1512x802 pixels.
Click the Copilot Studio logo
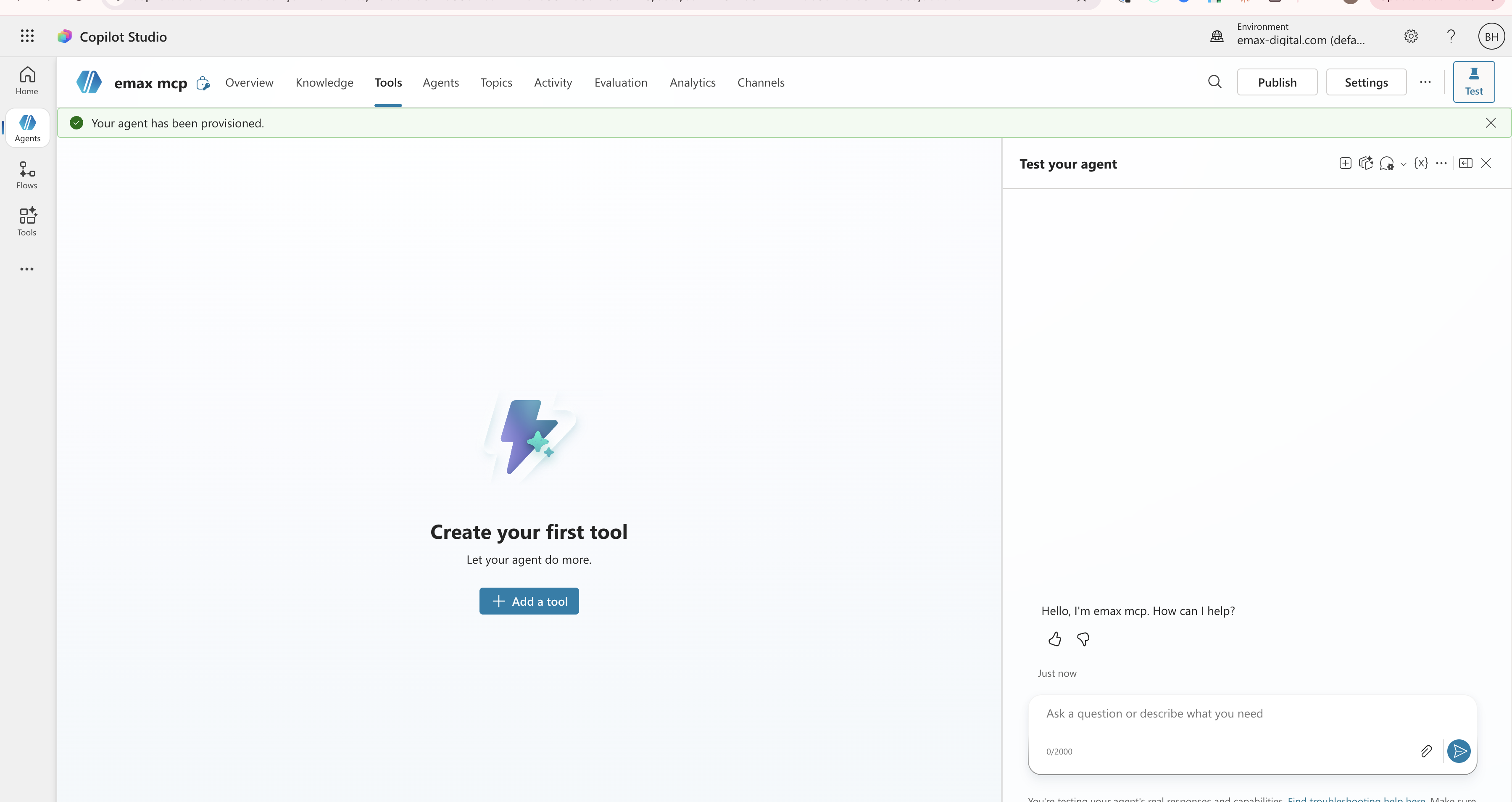(65, 37)
